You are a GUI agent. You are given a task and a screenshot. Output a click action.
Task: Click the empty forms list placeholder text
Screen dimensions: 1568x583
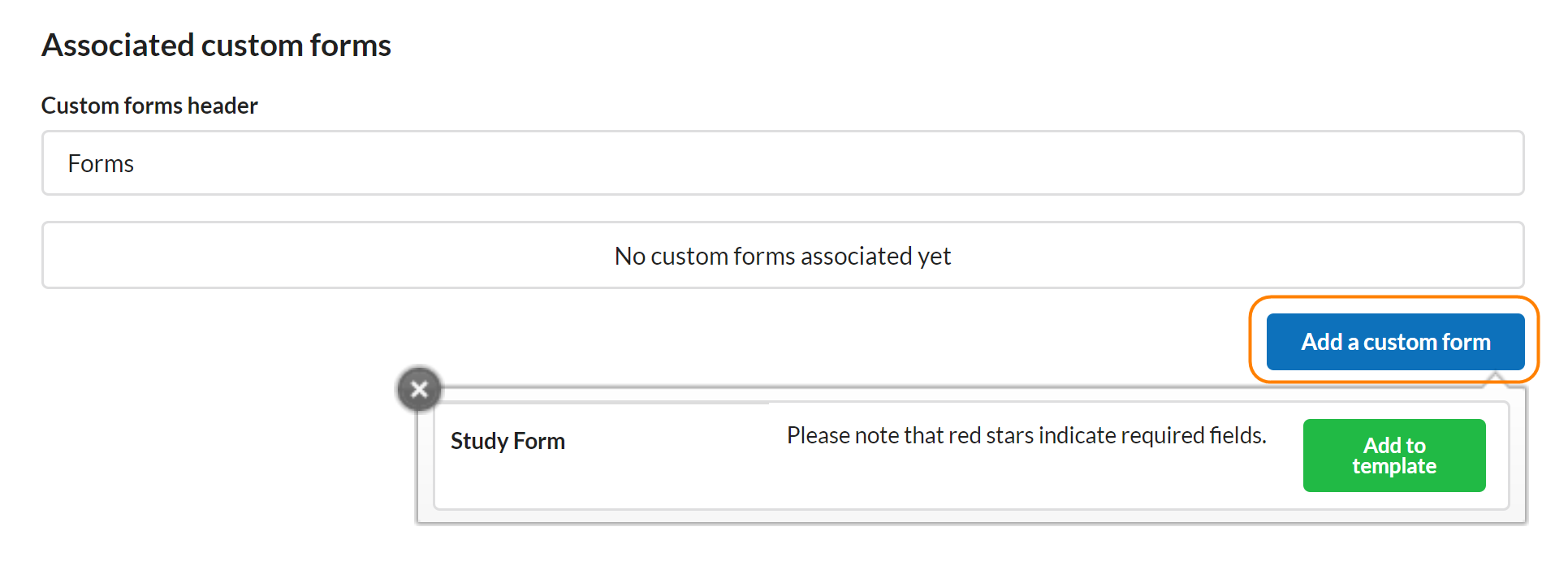[x=782, y=257]
